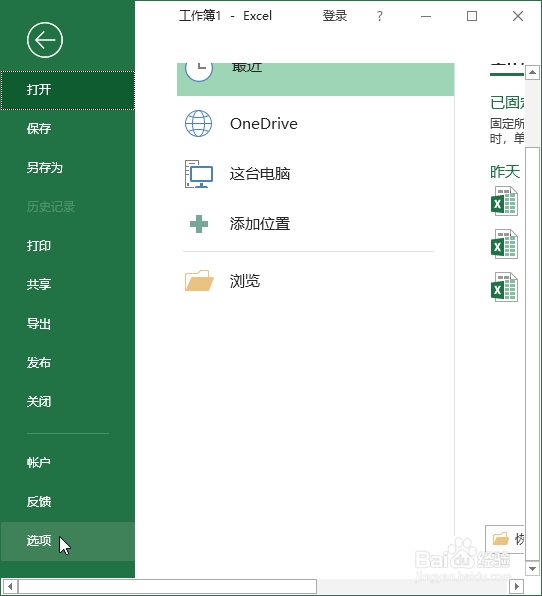This screenshot has width=542, height=596.
Task: Open 反馈 in the Backstage menu
Action: [68, 501]
